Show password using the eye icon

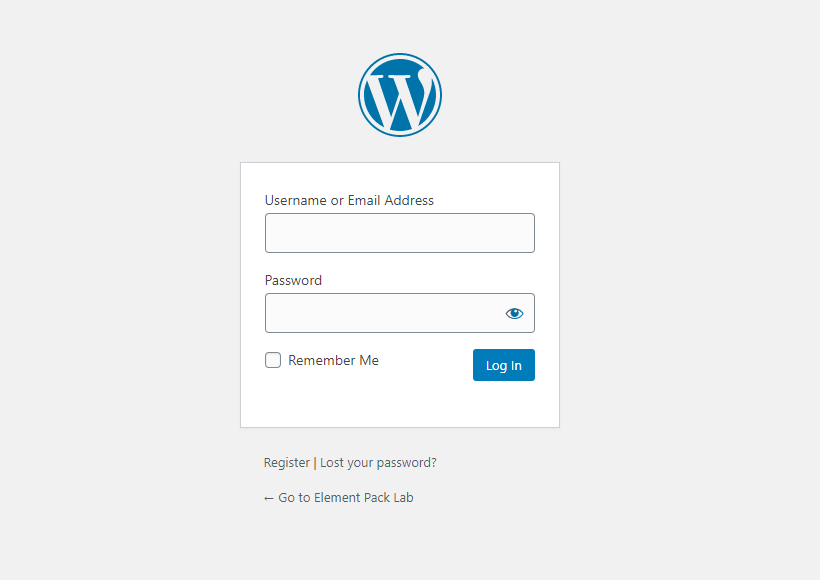pos(514,313)
